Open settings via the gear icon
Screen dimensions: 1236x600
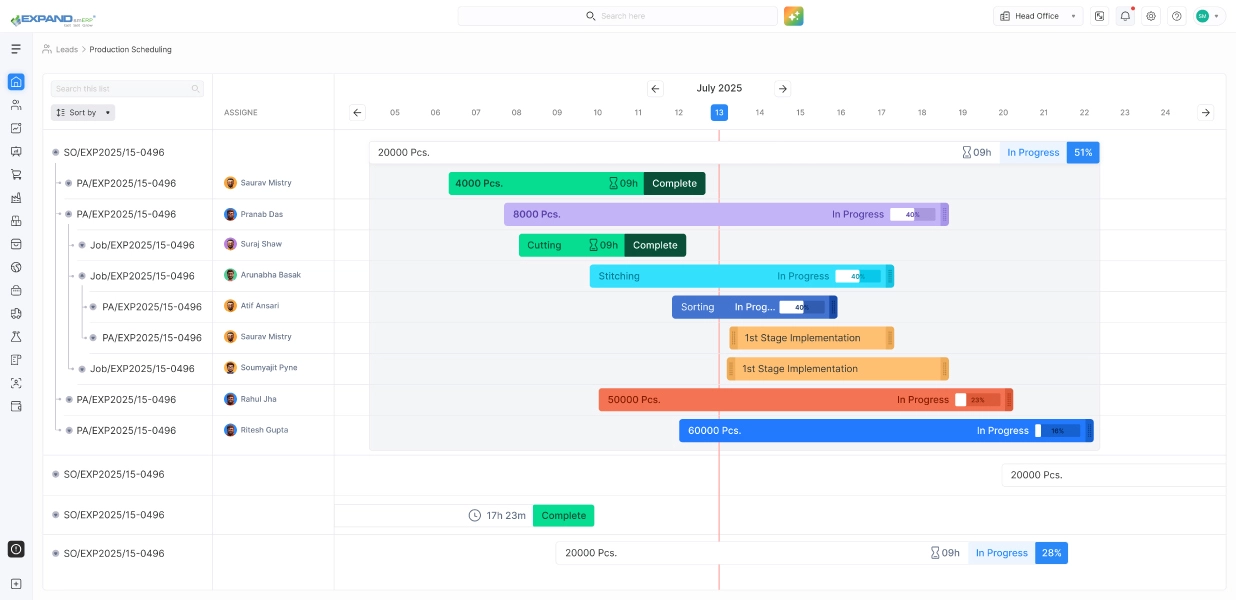pyautogui.click(x=1151, y=16)
